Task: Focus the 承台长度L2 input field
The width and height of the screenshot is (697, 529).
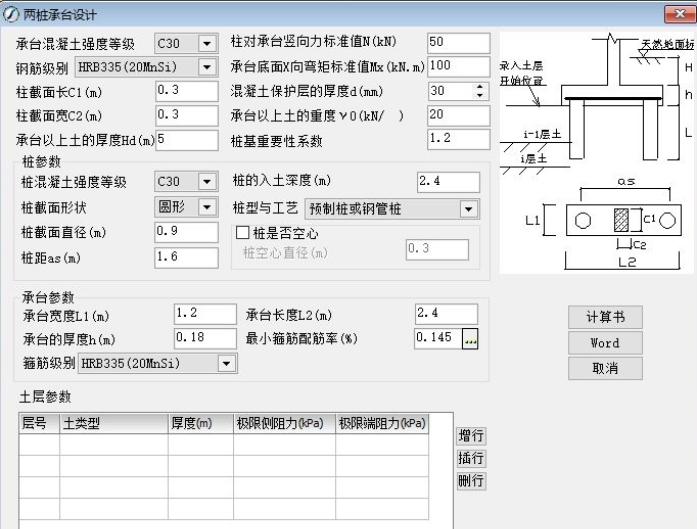Action: click(447, 314)
